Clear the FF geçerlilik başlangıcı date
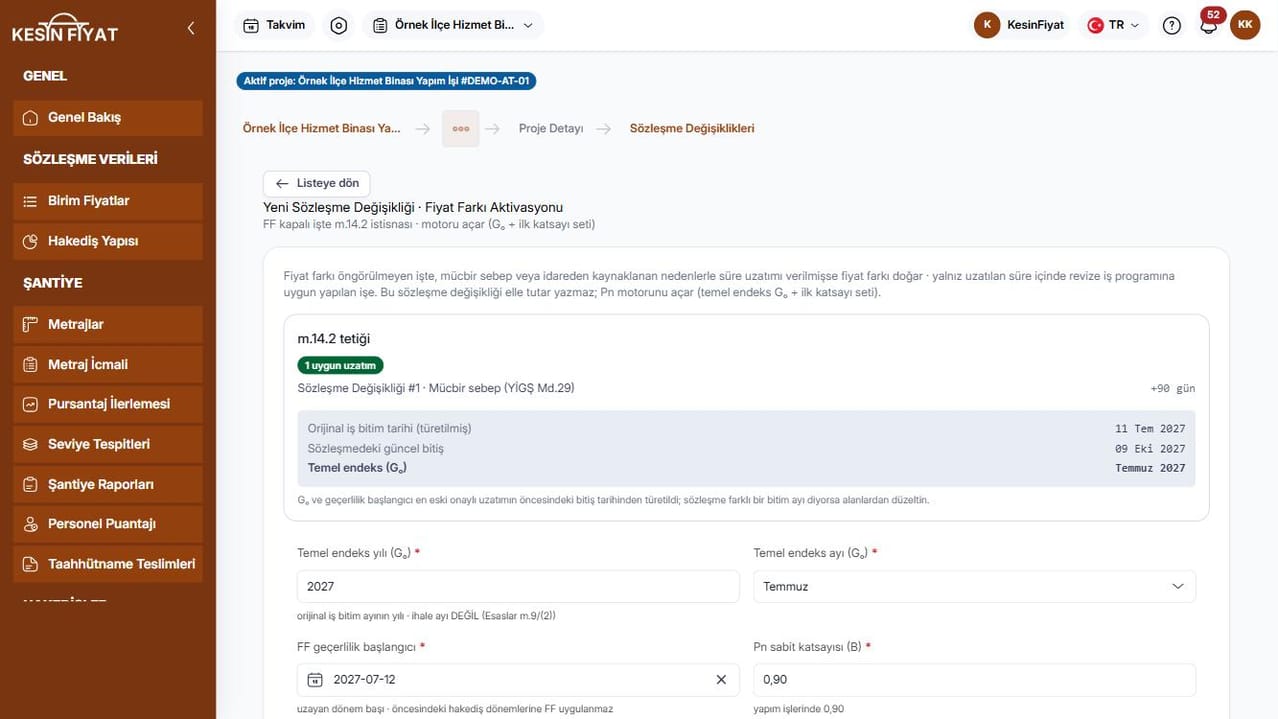The height and width of the screenshot is (719, 1278). (x=721, y=680)
